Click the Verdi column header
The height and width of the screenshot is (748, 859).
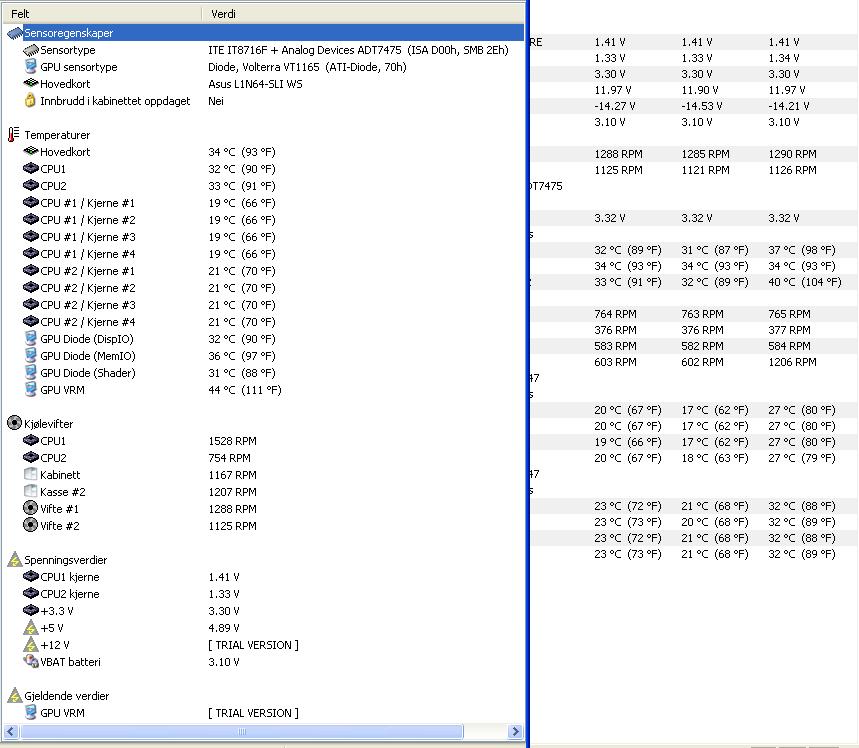[x=363, y=14]
